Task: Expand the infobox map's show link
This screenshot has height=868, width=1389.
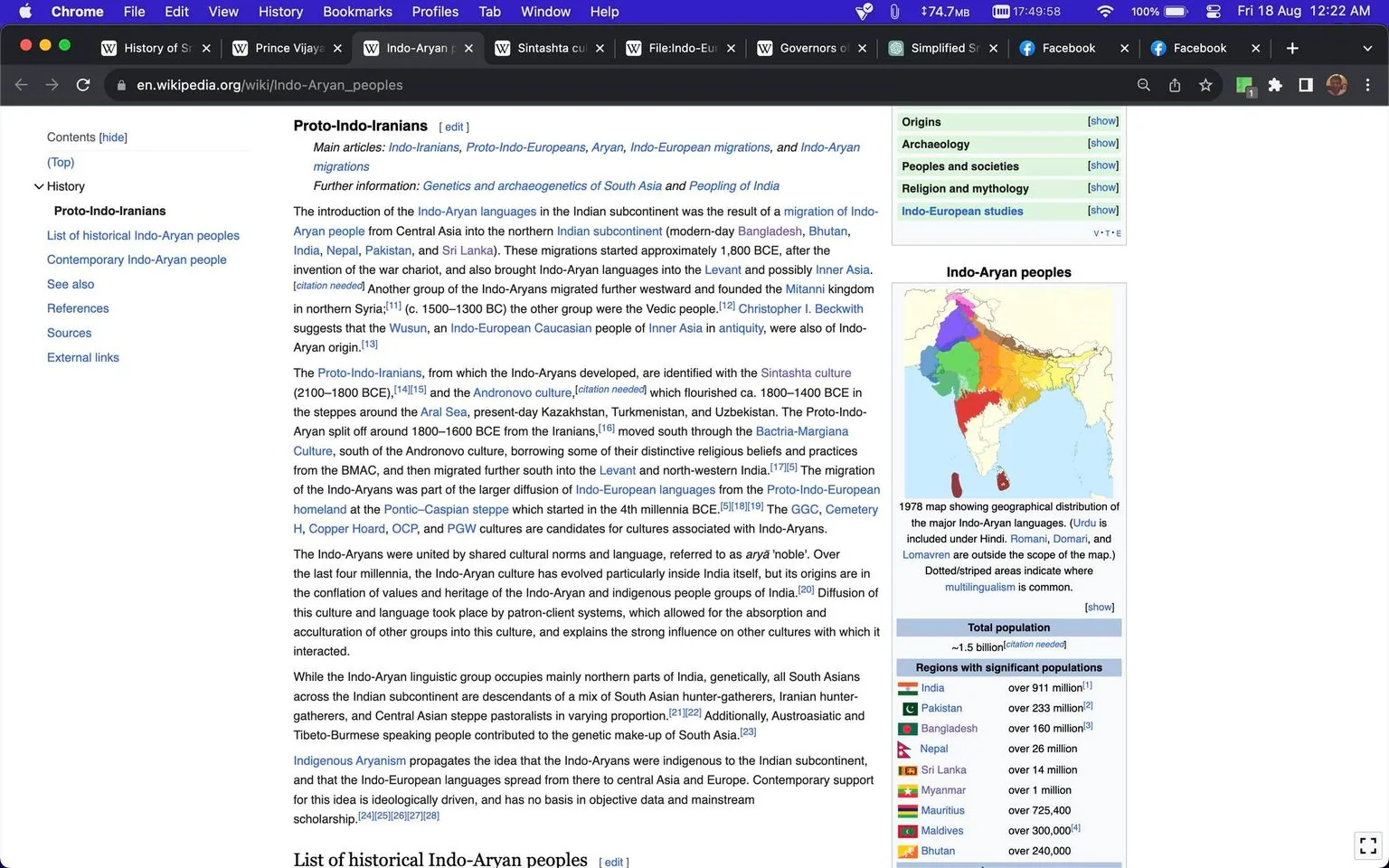Action: click(x=1100, y=607)
